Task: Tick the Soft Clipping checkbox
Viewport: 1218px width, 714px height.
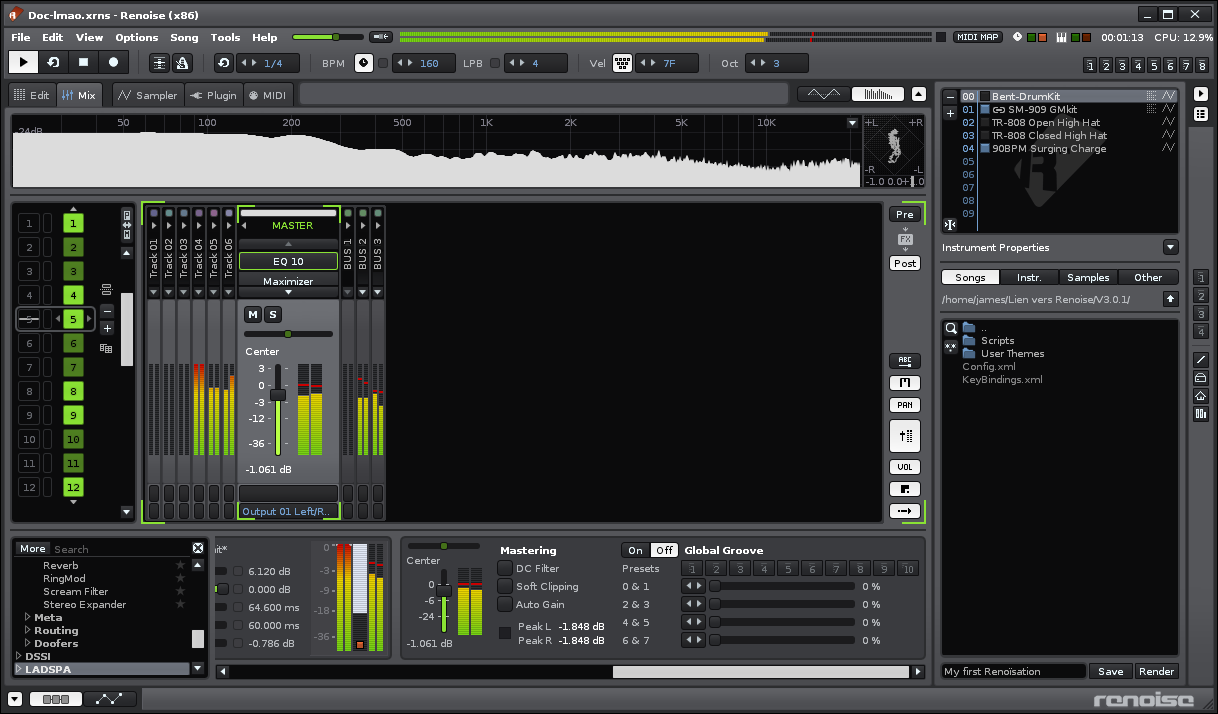Action: pyautogui.click(x=505, y=587)
